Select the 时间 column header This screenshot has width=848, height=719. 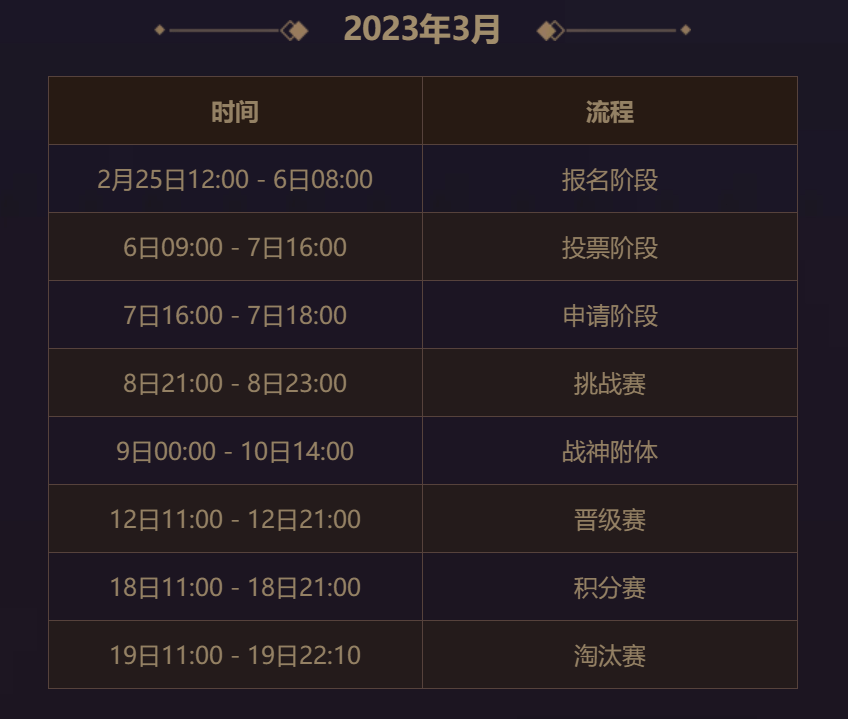pyautogui.click(x=235, y=111)
